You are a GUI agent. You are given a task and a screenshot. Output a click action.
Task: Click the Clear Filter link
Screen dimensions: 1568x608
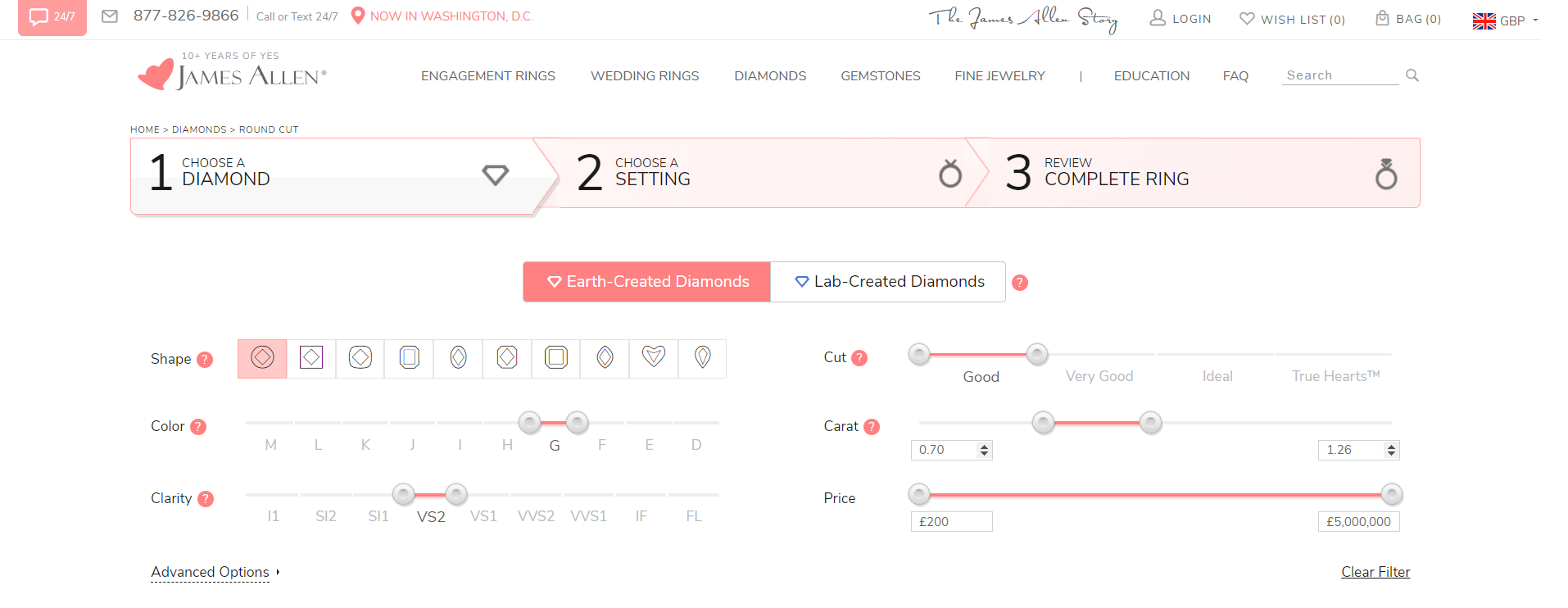(x=1375, y=572)
